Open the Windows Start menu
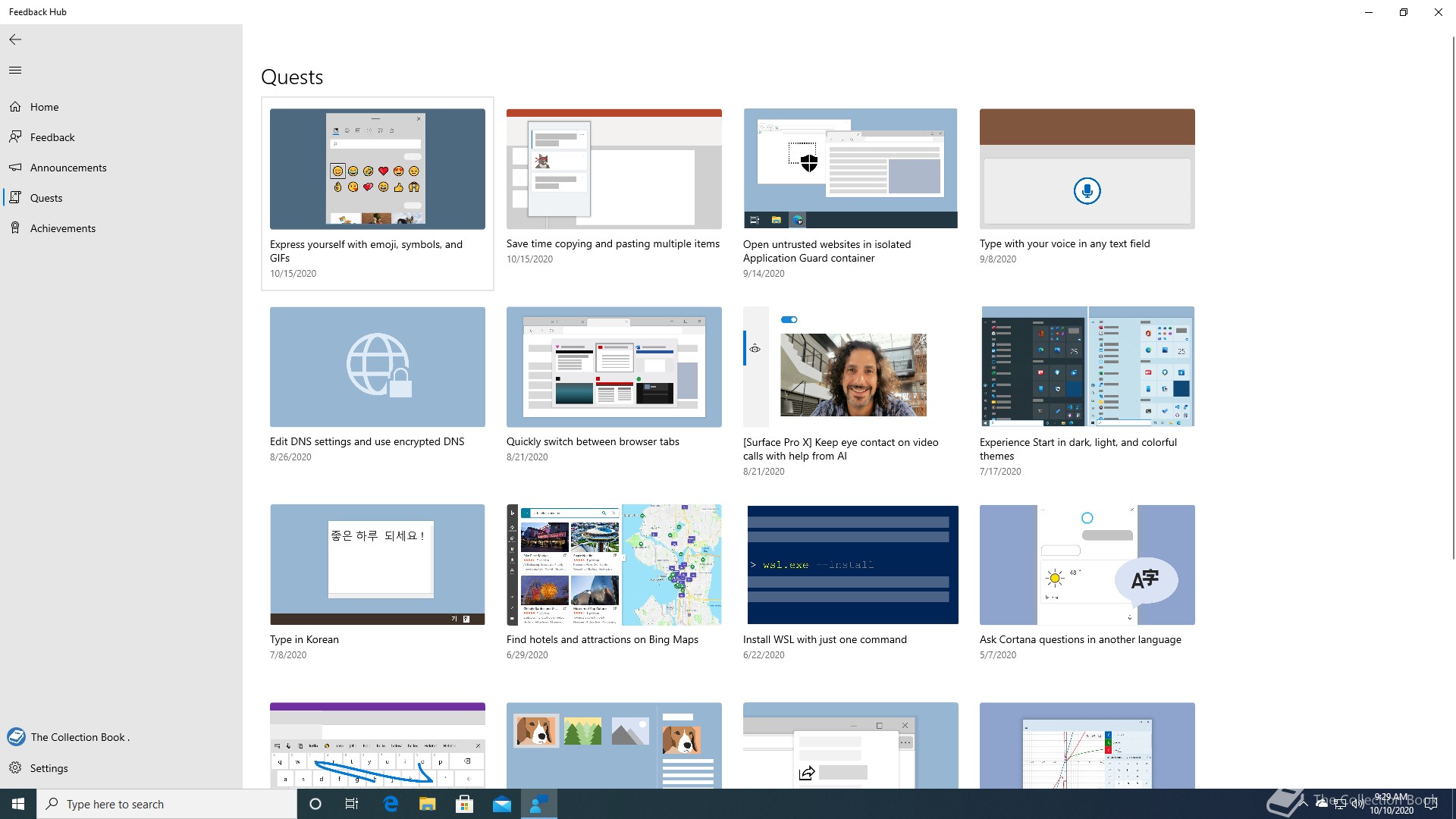Screen dimensions: 1456x819 [18, 804]
